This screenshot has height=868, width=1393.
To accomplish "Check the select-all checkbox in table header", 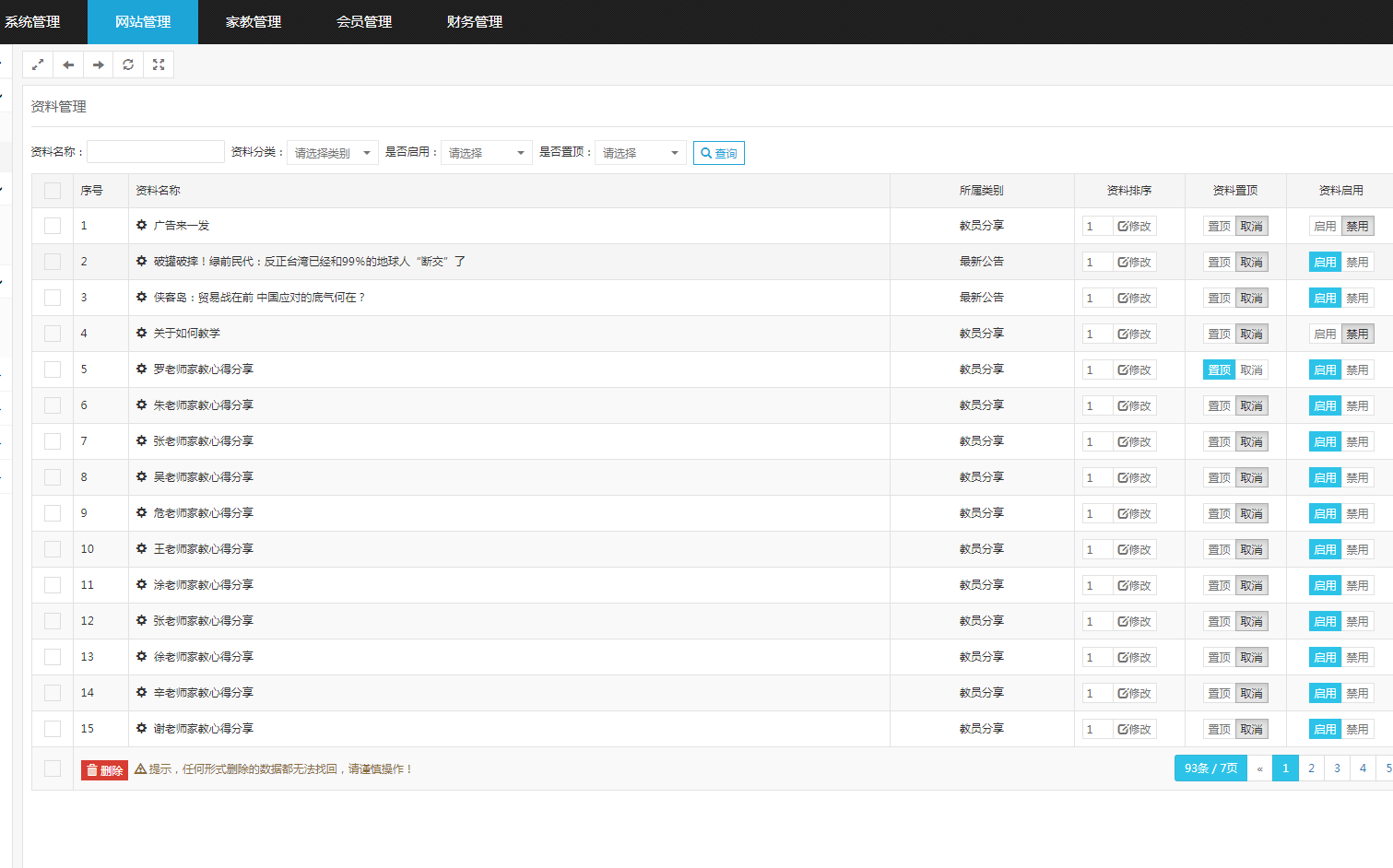I will (x=53, y=191).
